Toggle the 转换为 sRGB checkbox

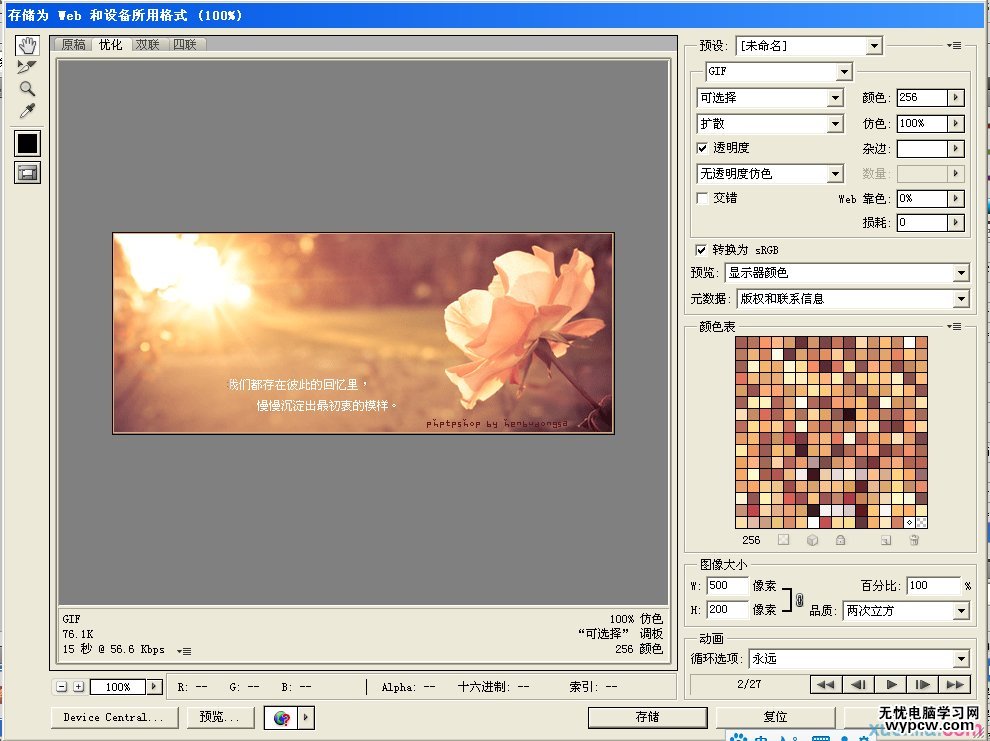click(701, 250)
